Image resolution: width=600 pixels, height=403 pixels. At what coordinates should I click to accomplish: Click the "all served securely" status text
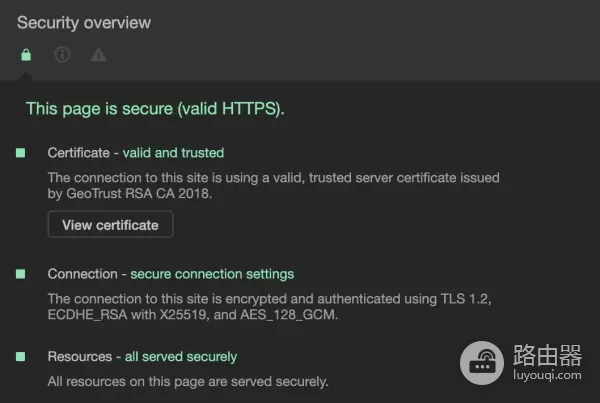[184, 356]
